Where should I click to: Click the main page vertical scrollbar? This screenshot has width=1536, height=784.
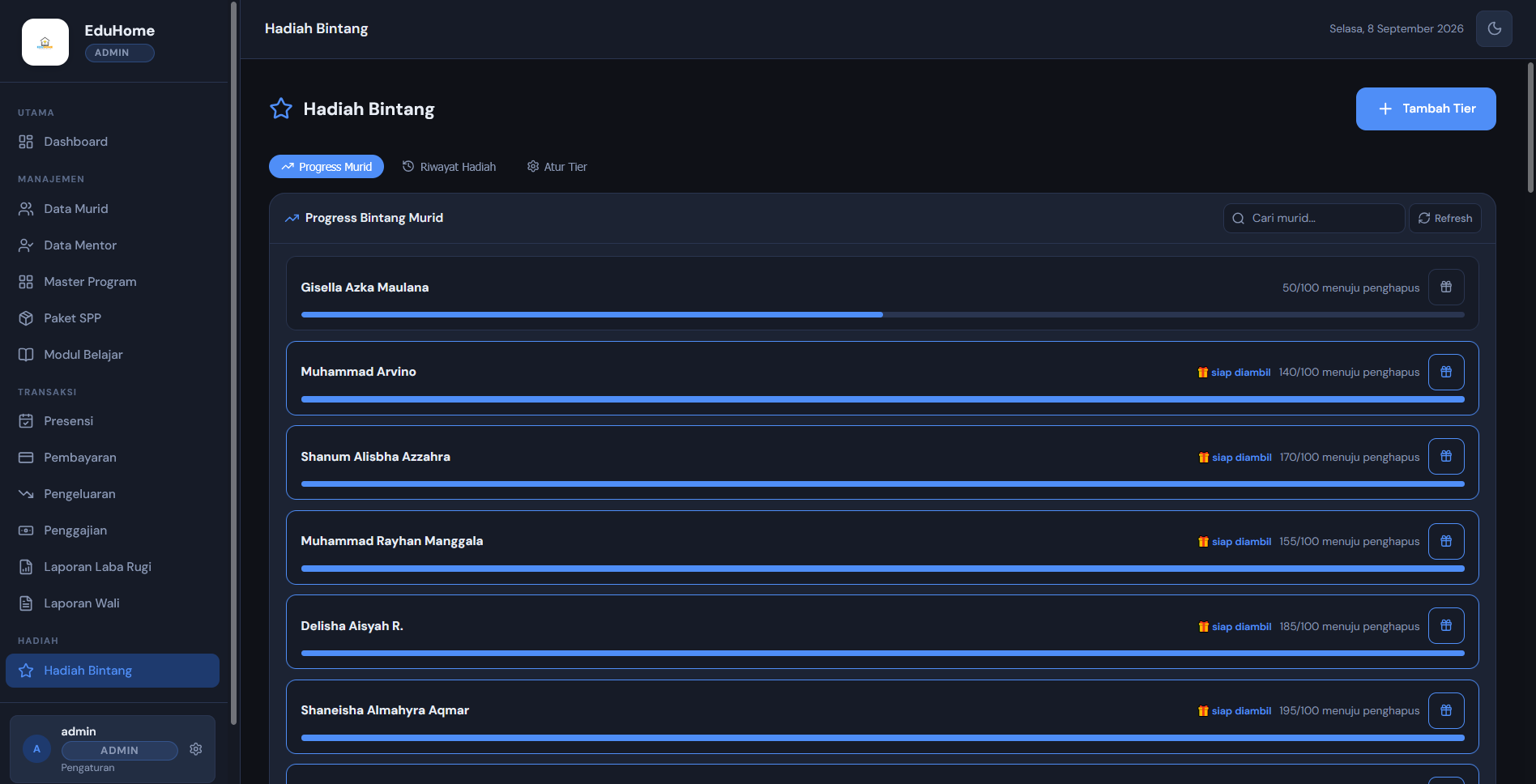coord(1530,128)
